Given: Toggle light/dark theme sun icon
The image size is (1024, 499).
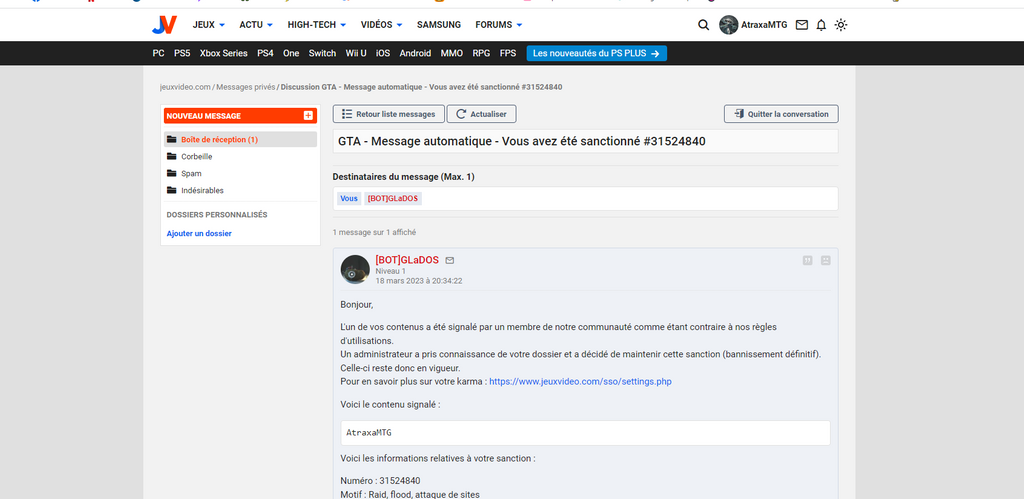Looking at the screenshot, I should tap(841, 25).
